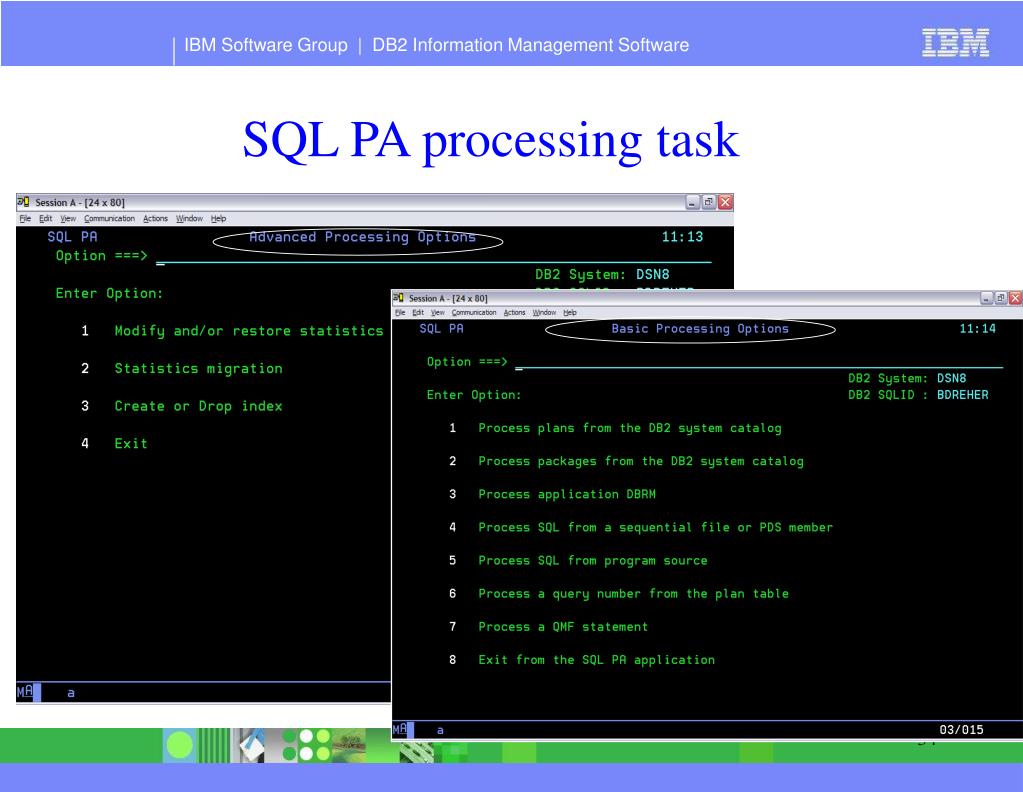
Task: Click 'SQL PA' label in Basic Processing Options
Action: [x=442, y=329]
